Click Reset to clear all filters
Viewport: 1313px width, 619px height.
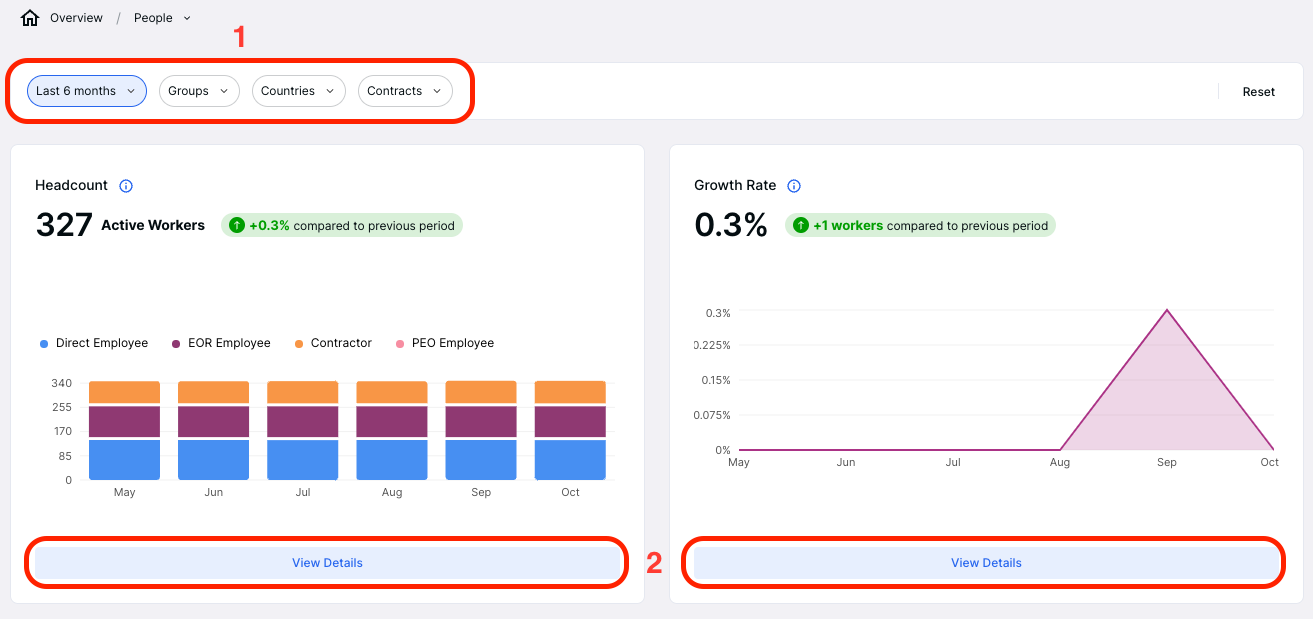point(1258,91)
